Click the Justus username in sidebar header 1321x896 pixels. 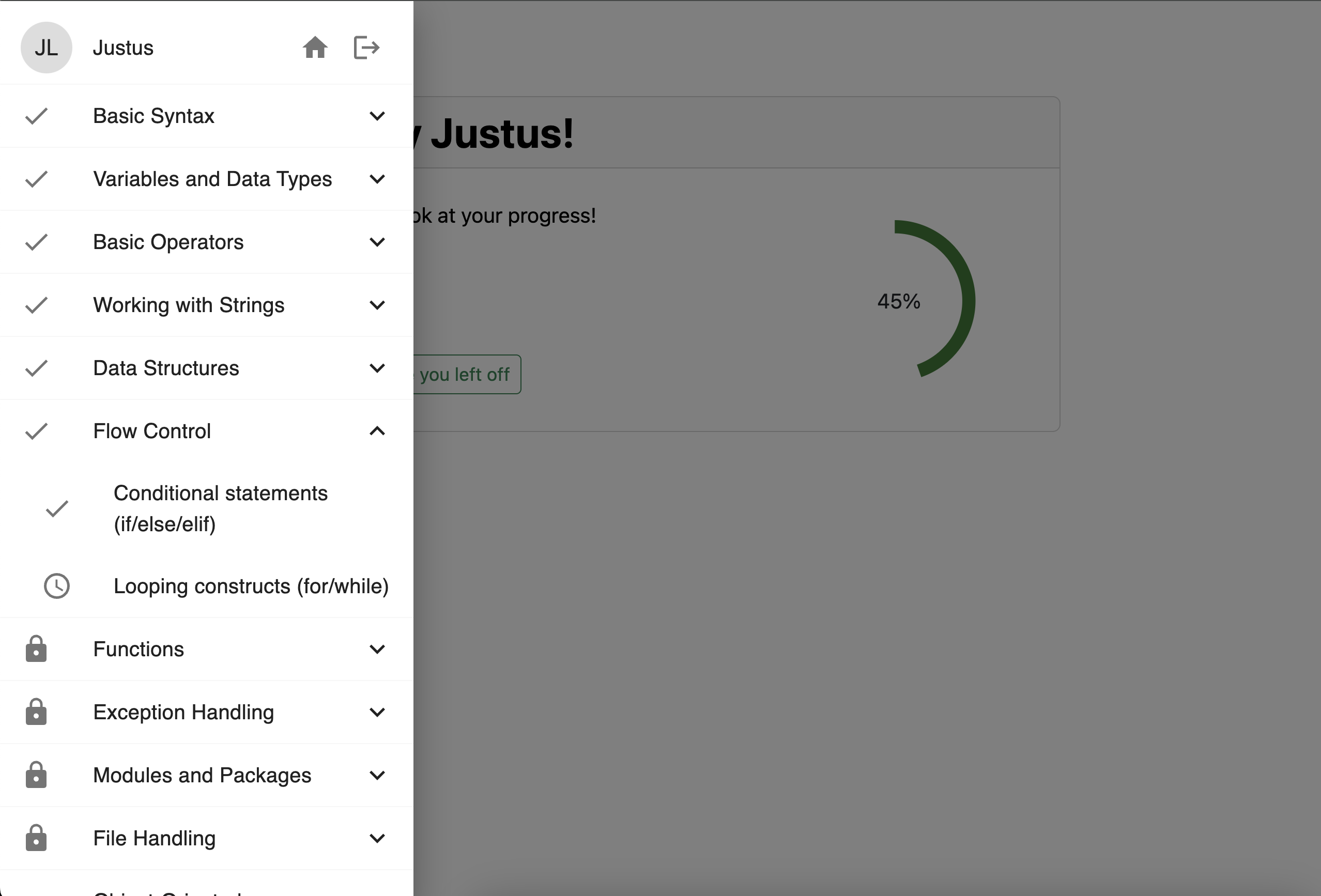point(123,48)
